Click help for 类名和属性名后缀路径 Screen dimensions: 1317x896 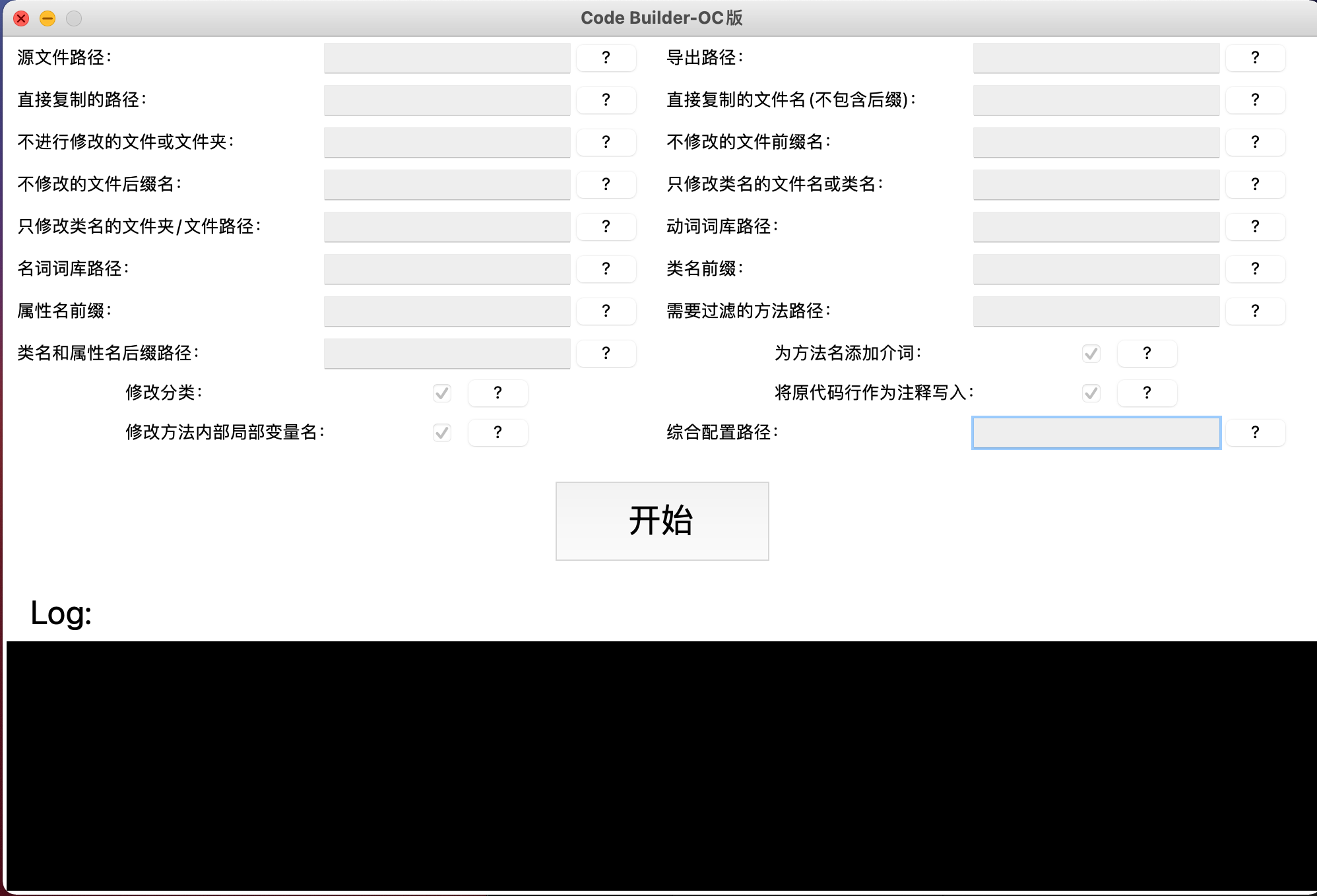click(x=606, y=354)
